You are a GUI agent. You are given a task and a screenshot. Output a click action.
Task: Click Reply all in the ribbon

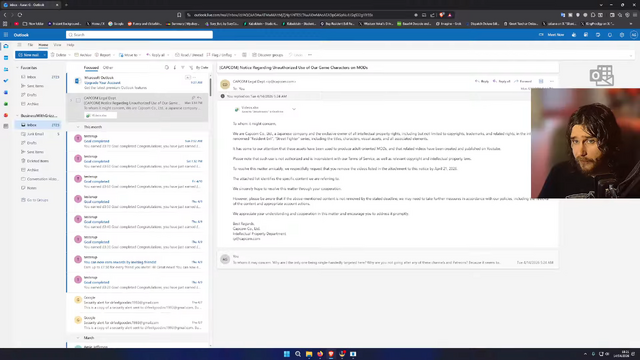[x=156, y=55]
